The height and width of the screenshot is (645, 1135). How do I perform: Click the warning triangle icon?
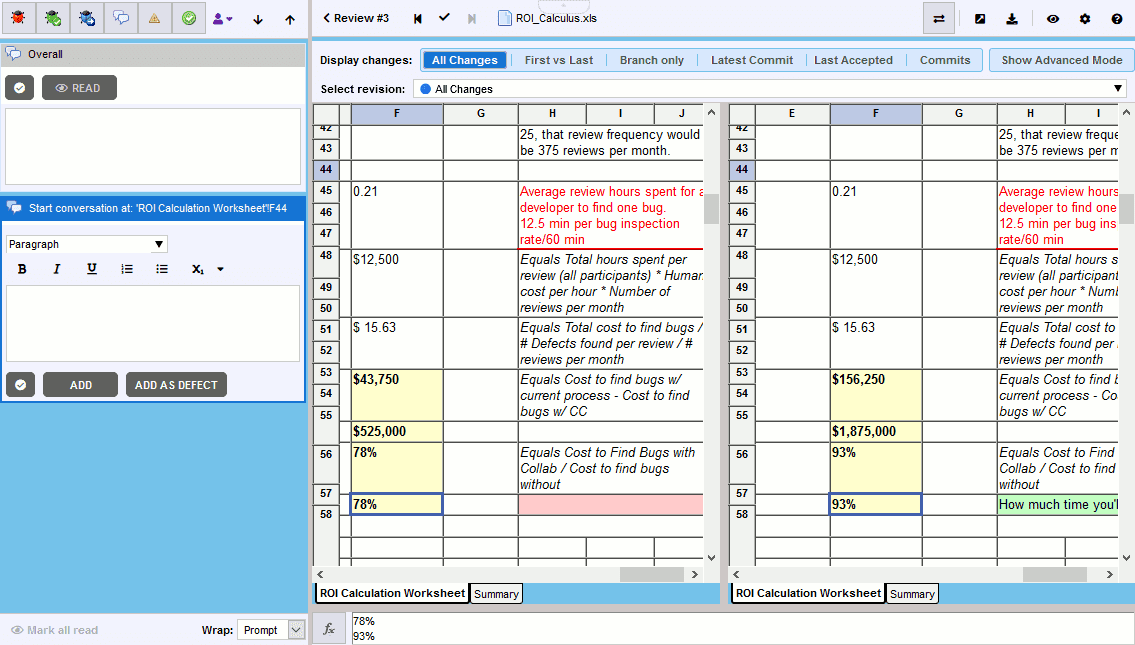(154, 18)
